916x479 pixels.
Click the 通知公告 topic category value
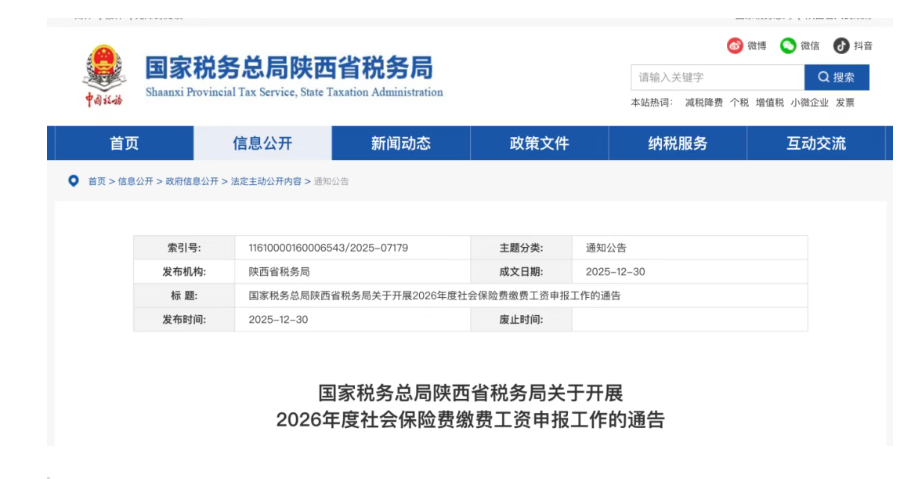tap(606, 248)
